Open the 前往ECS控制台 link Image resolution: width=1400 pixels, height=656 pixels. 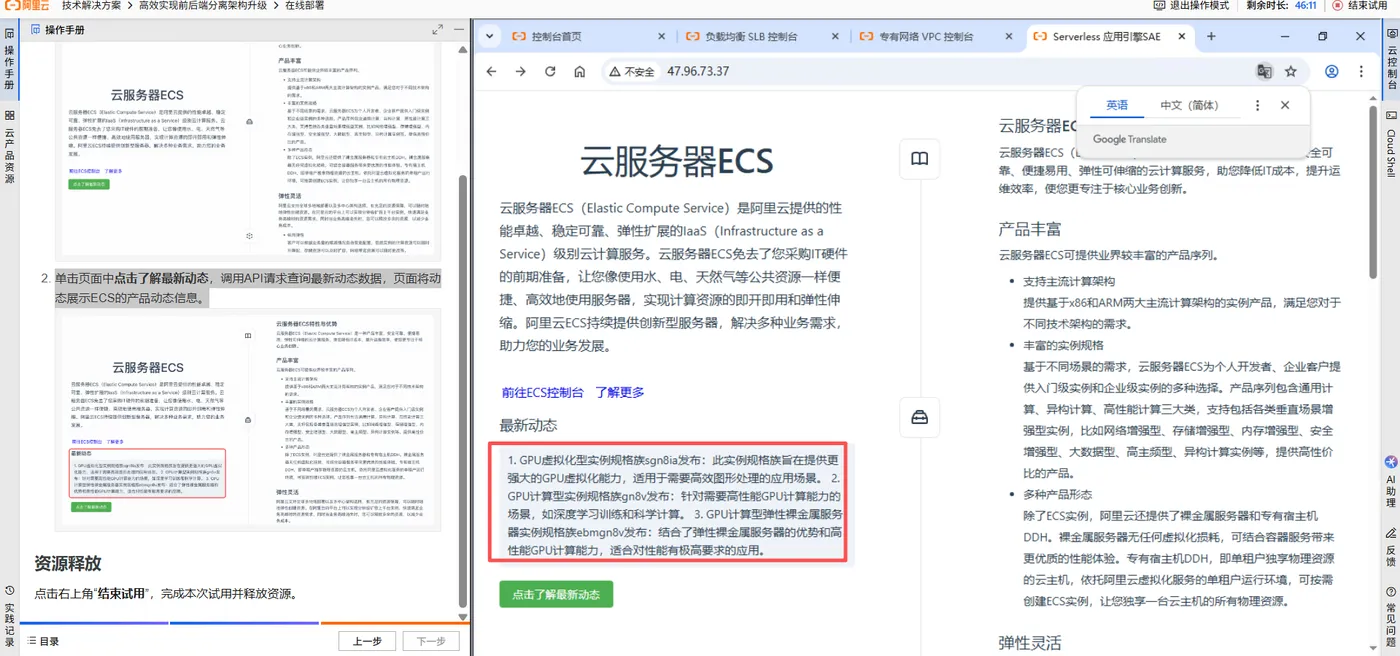[x=543, y=393]
